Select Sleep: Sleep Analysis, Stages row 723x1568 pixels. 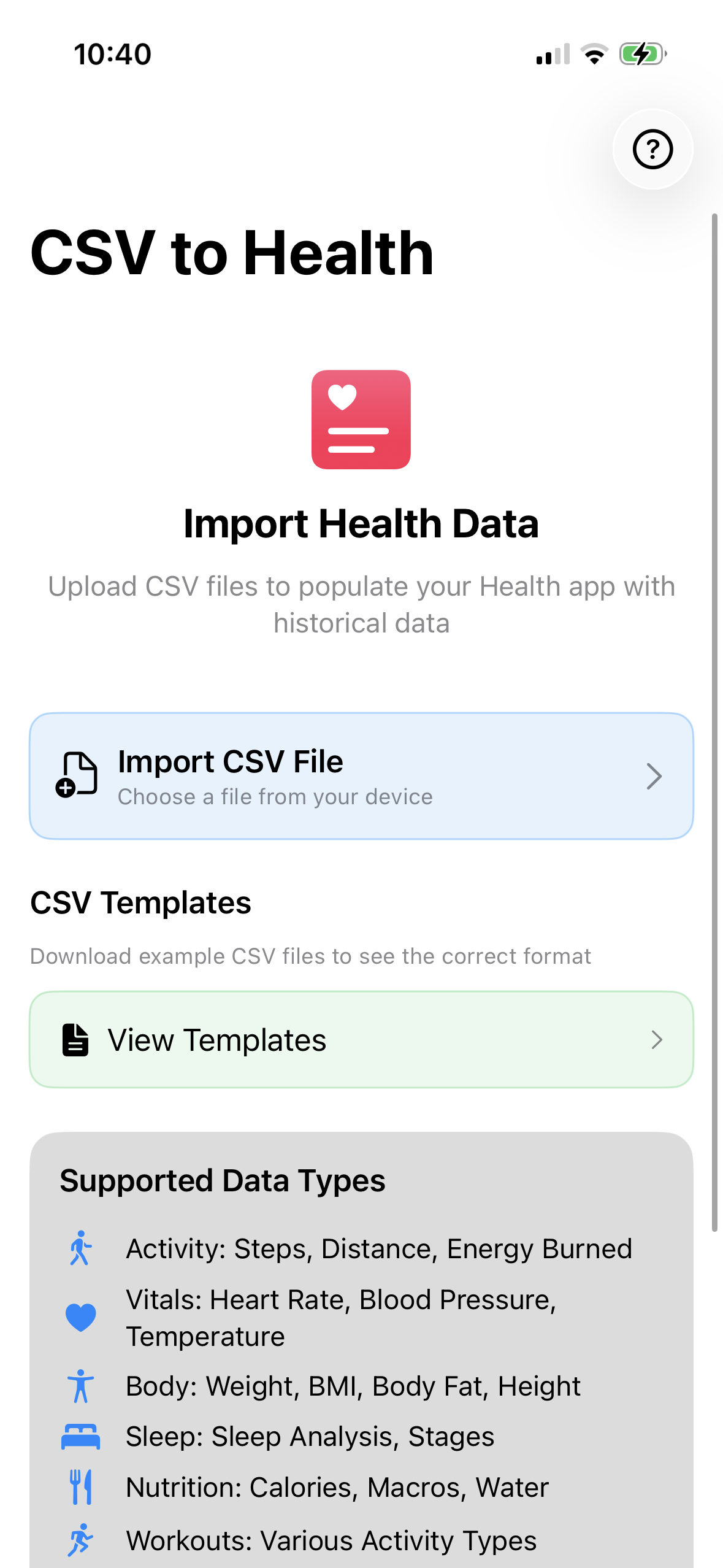pyautogui.click(x=310, y=1437)
